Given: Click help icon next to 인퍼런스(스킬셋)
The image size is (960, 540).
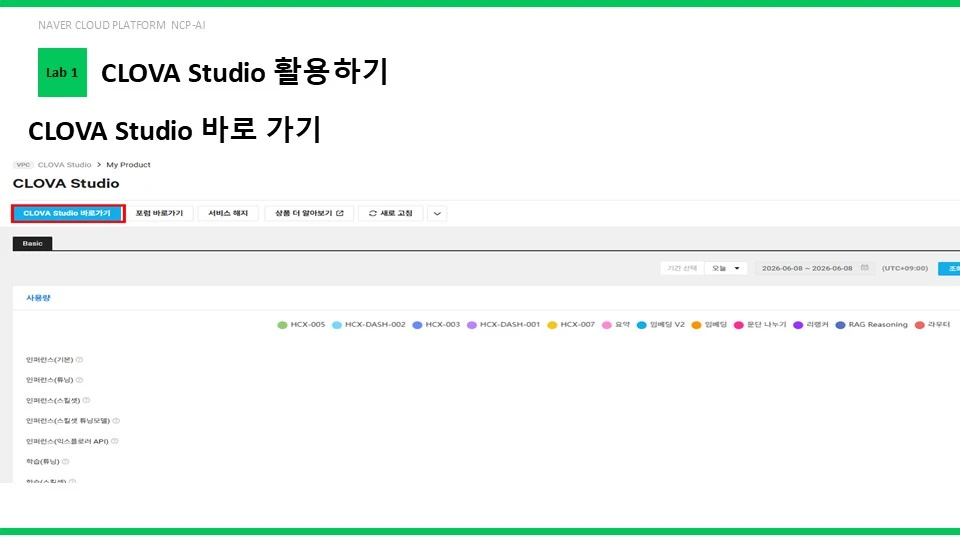Looking at the screenshot, I should click(x=86, y=400).
